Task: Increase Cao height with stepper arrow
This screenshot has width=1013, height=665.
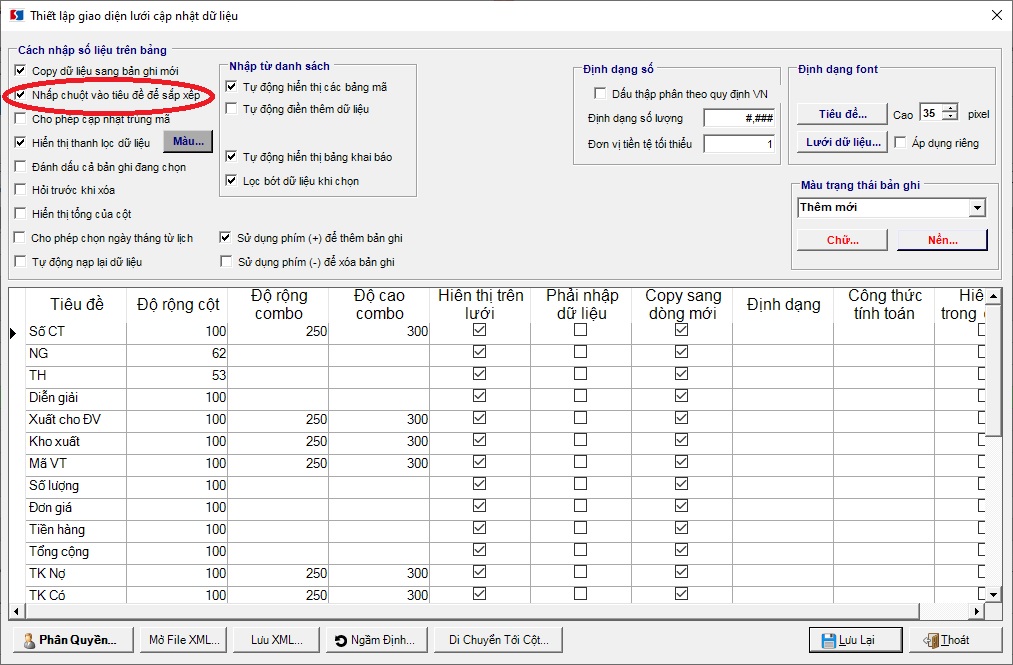Action: pos(950,109)
